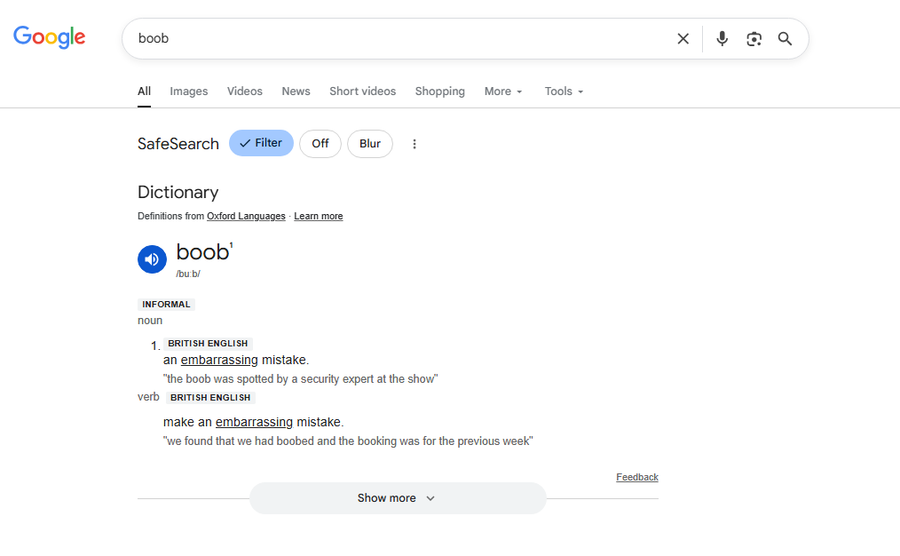Open search by image camera icon
This screenshot has width=900, height=556.
(754, 39)
